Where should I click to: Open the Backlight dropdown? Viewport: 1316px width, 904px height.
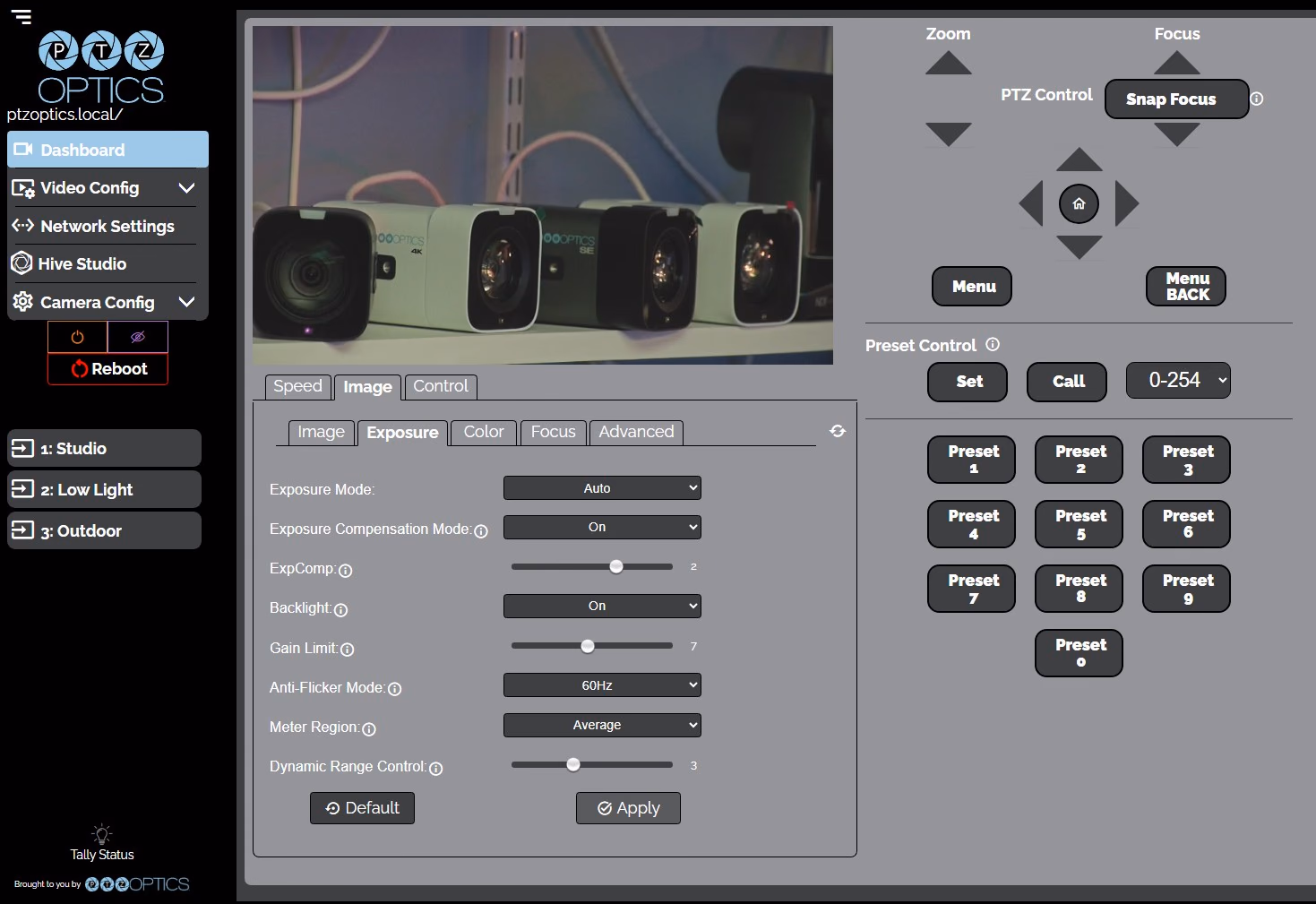click(x=602, y=606)
